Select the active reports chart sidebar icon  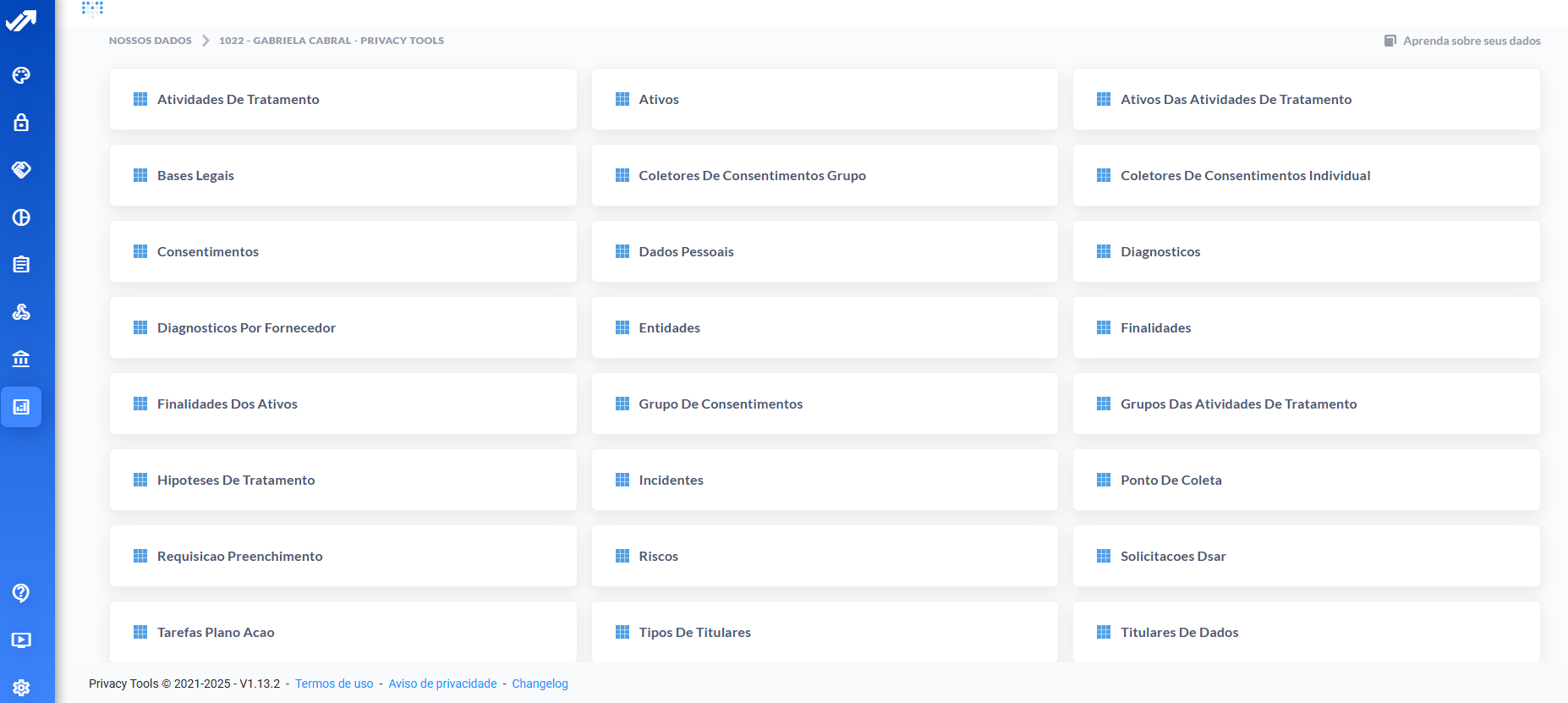(21, 407)
